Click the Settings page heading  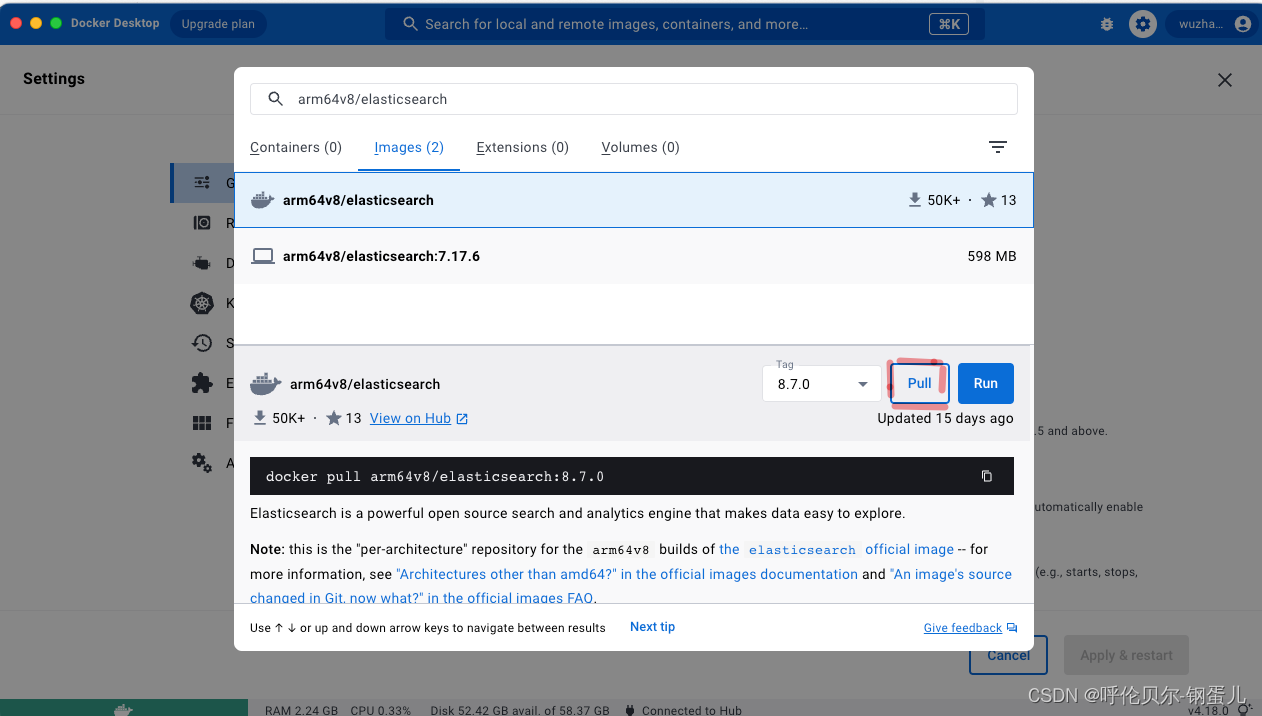[54, 79]
